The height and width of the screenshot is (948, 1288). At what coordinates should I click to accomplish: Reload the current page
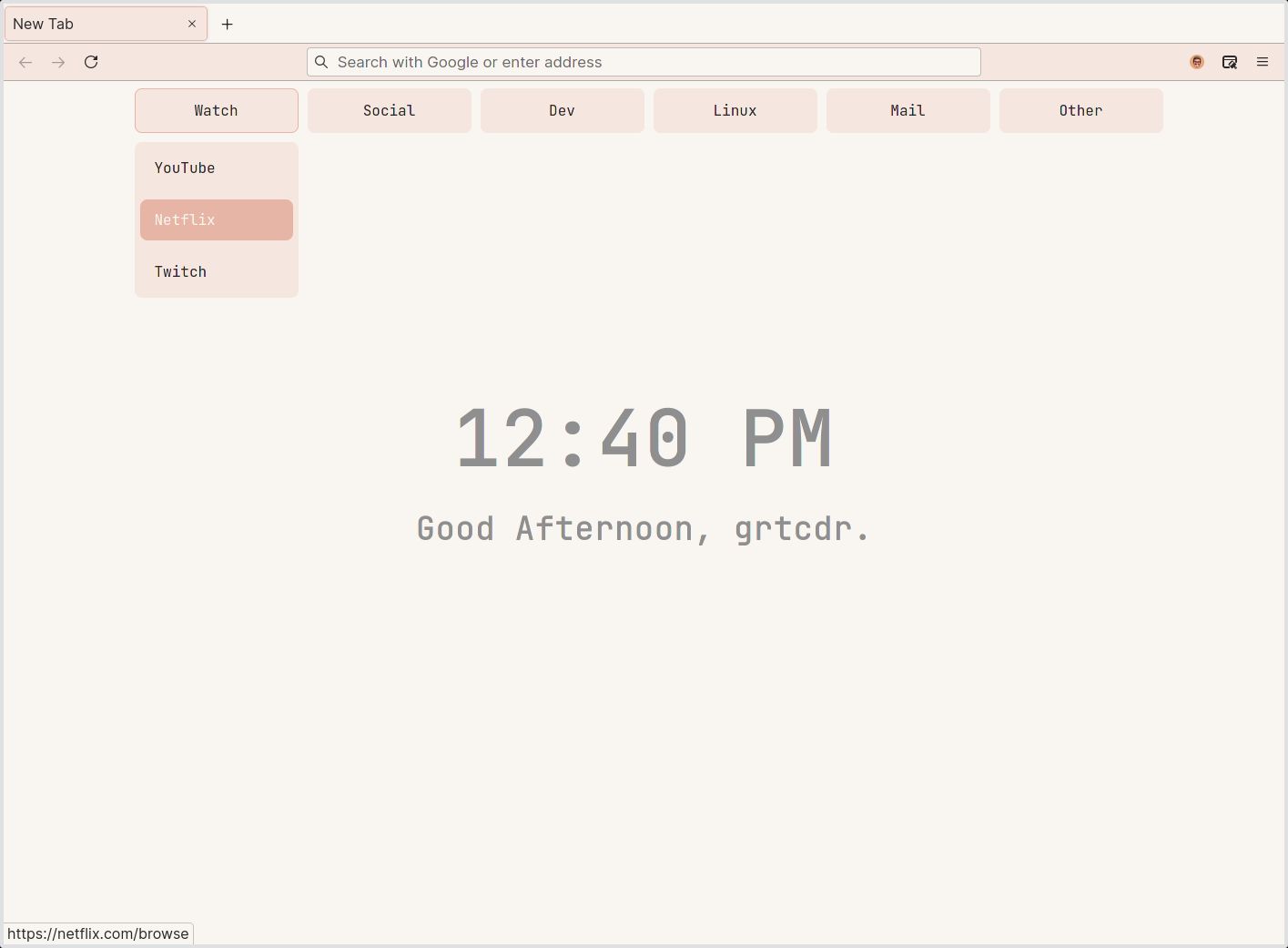click(x=90, y=62)
